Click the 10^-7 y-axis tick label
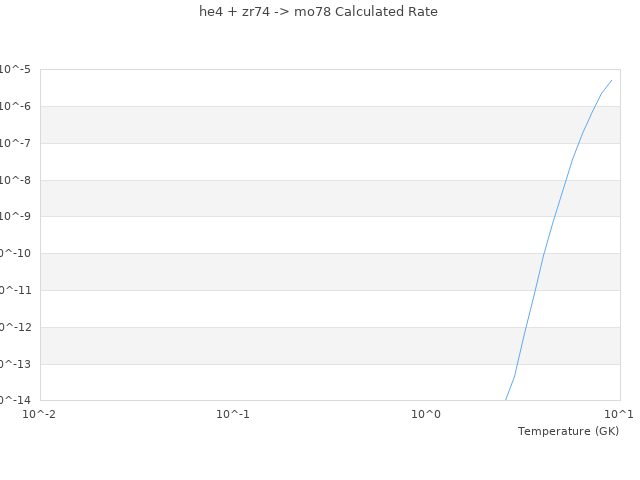This screenshot has height=480, width=640. coord(15,143)
